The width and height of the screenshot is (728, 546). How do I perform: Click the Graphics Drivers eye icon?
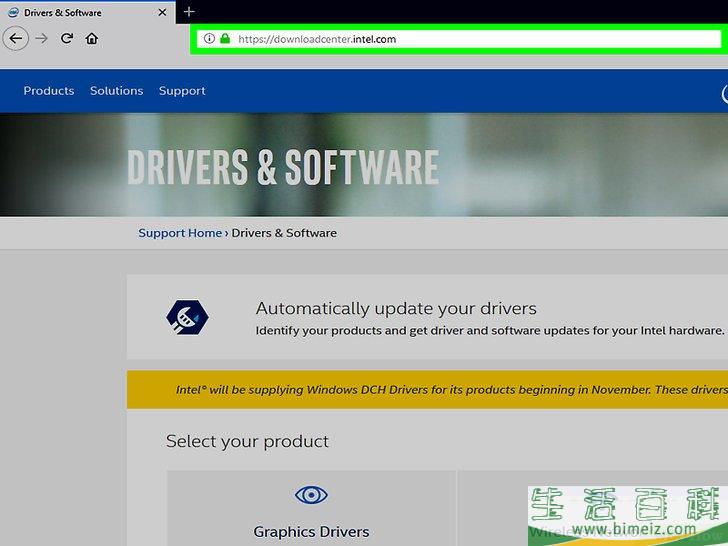(x=311, y=495)
